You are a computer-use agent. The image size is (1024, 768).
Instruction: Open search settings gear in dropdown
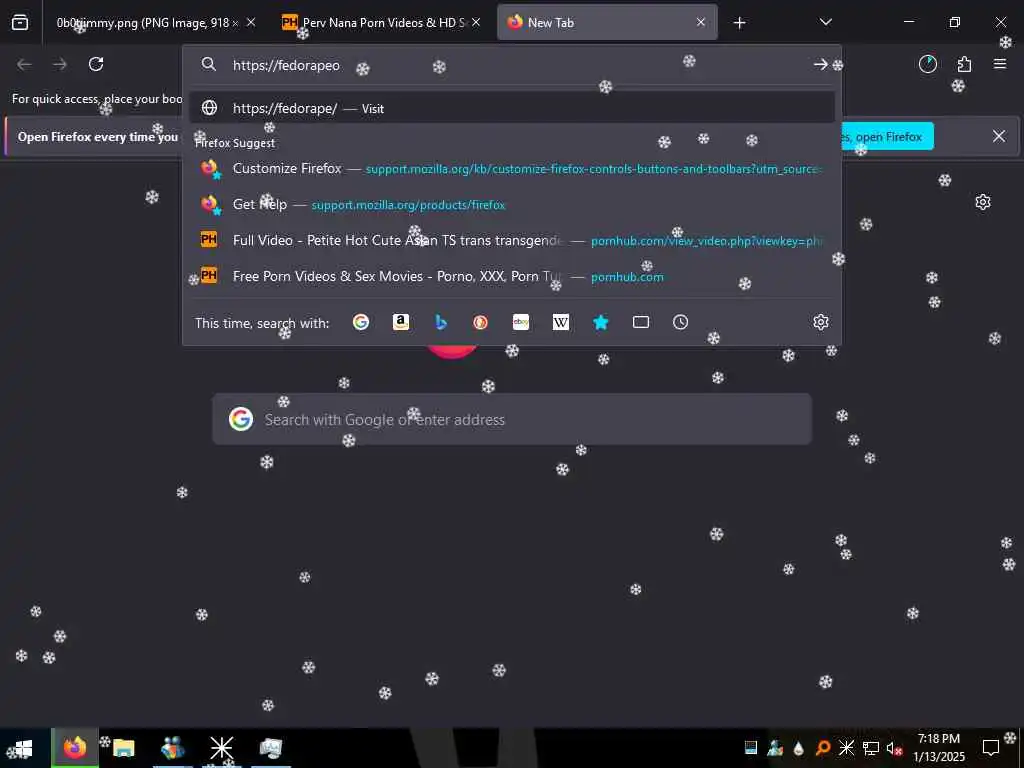click(x=821, y=322)
